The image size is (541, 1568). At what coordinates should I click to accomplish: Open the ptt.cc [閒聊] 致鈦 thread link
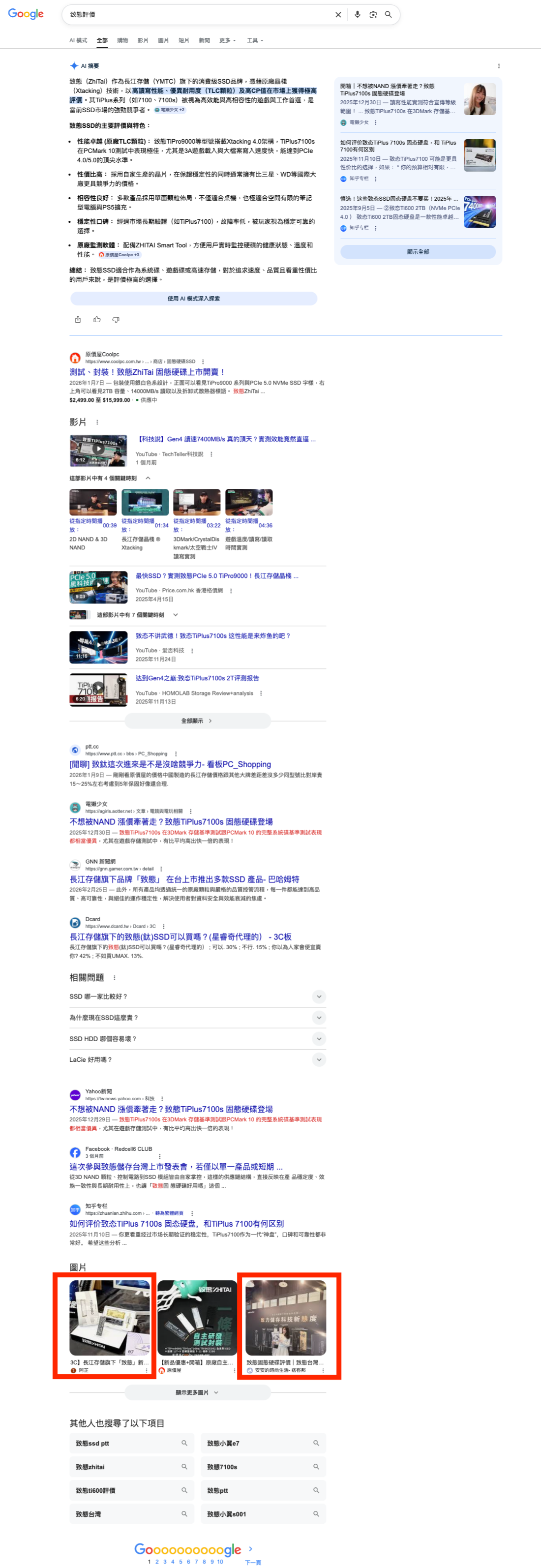[x=170, y=764]
